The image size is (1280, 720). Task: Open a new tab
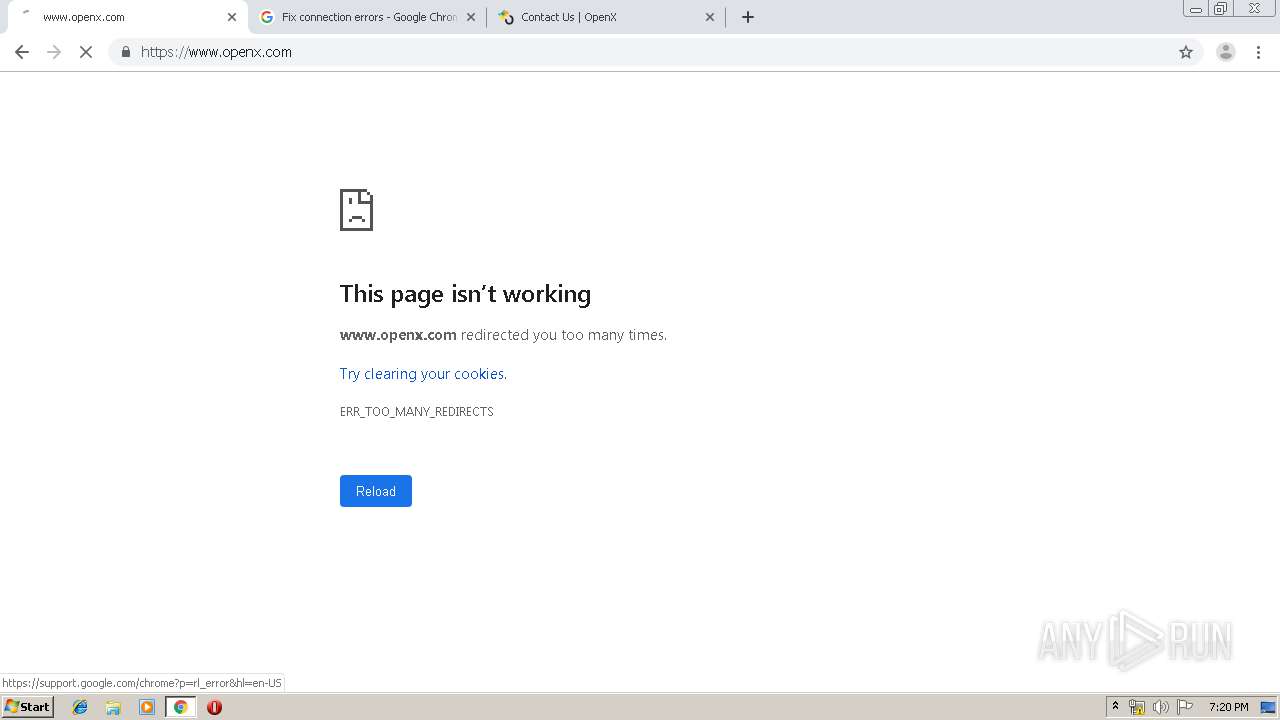(748, 17)
